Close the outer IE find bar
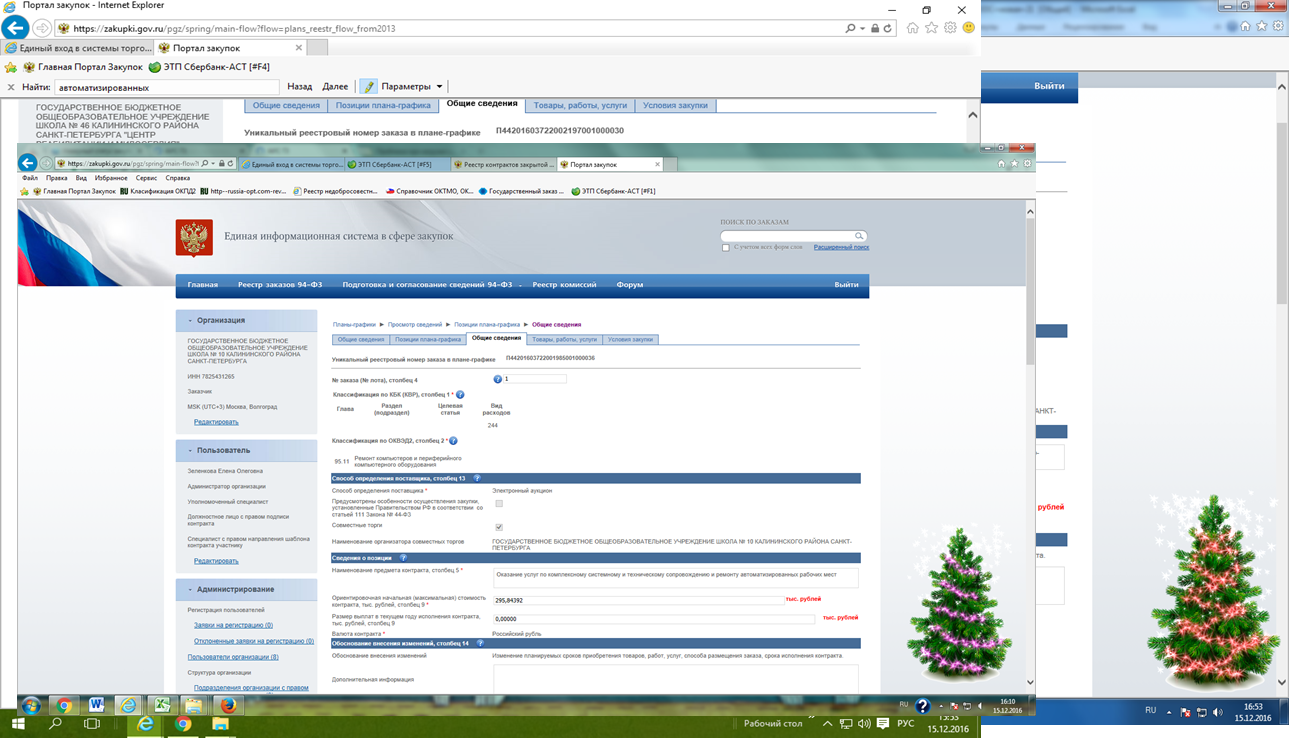The height and width of the screenshot is (738, 1289). (11, 87)
